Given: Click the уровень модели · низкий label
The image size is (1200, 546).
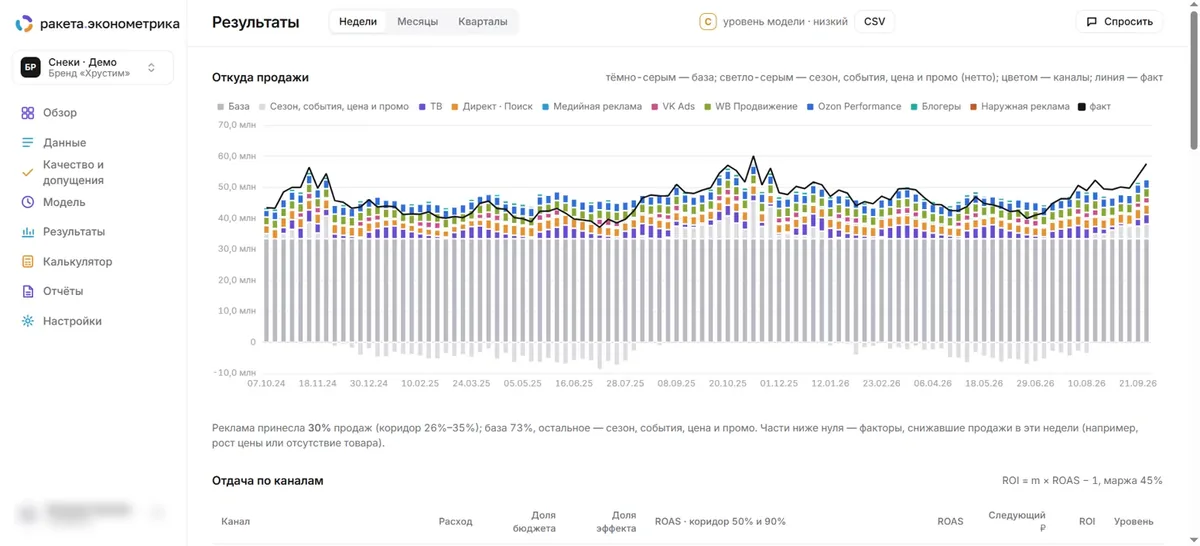Looking at the screenshot, I should point(784,21).
